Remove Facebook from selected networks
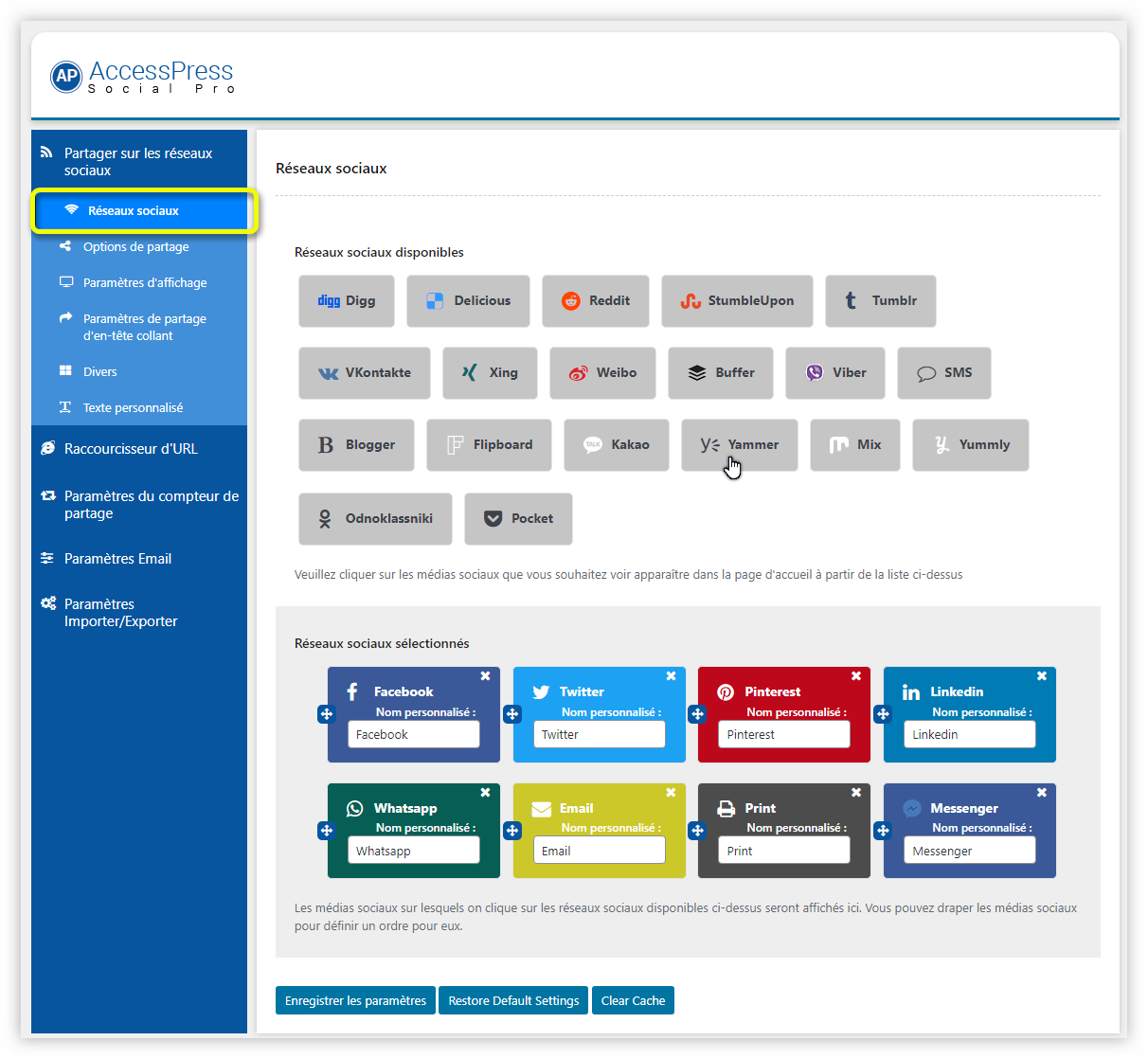 pyautogui.click(x=485, y=676)
